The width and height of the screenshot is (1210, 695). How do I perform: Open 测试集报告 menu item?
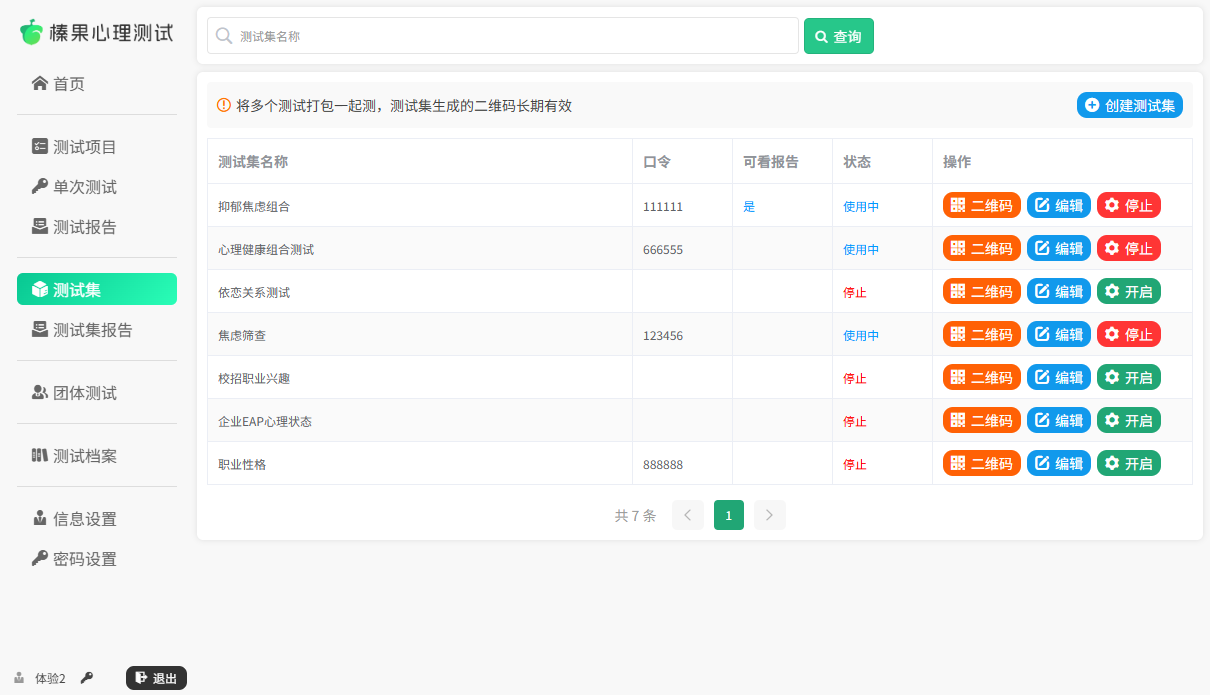pos(97,330)
